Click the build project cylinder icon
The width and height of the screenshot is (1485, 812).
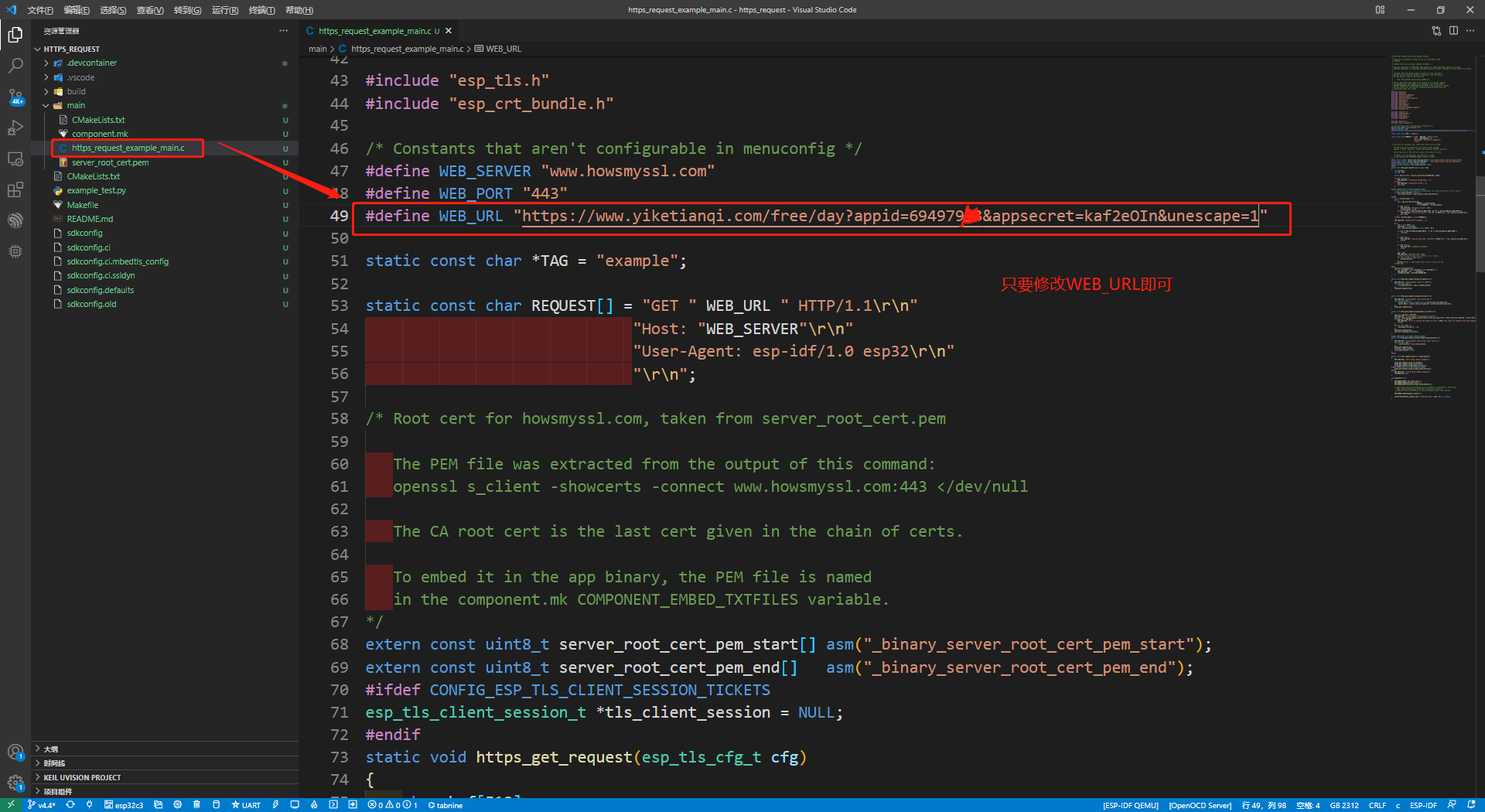[217, 805]
